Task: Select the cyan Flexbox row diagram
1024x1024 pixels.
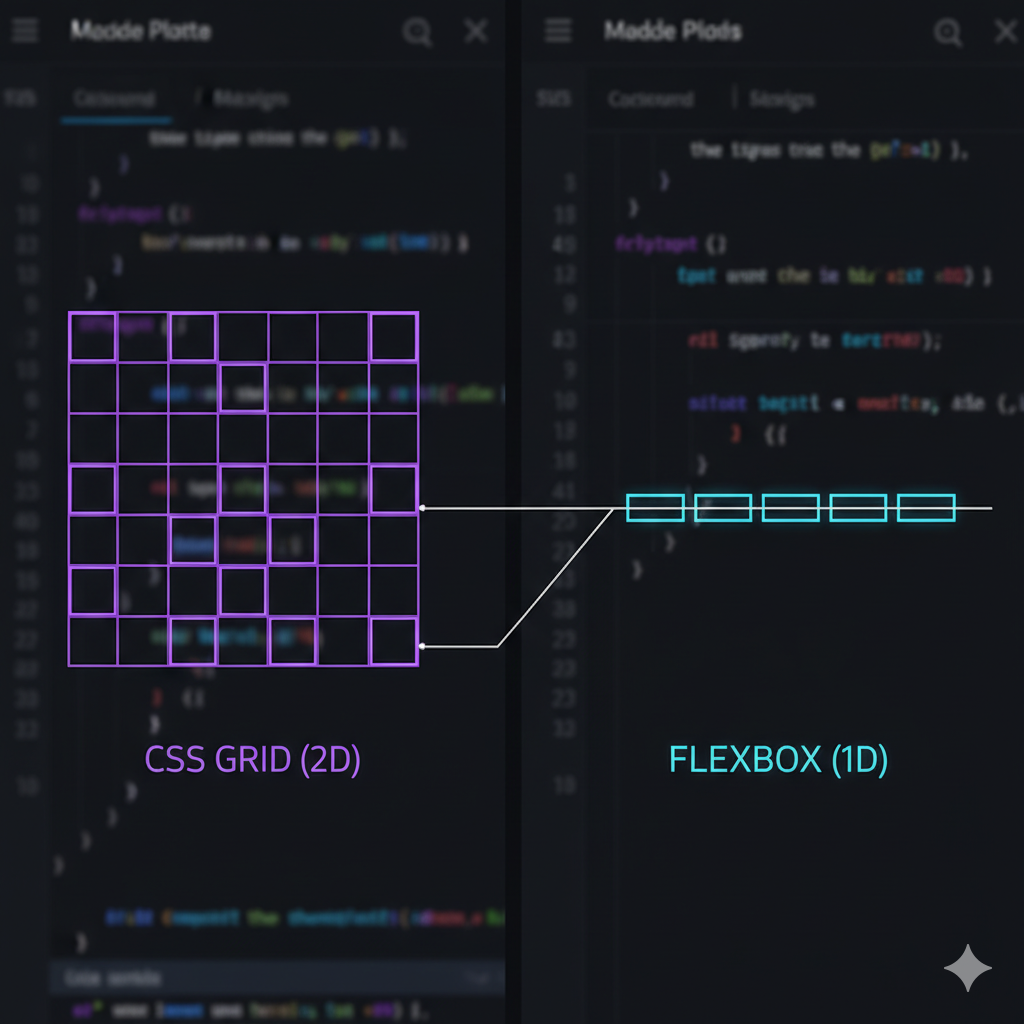Action: pos(790,507)
